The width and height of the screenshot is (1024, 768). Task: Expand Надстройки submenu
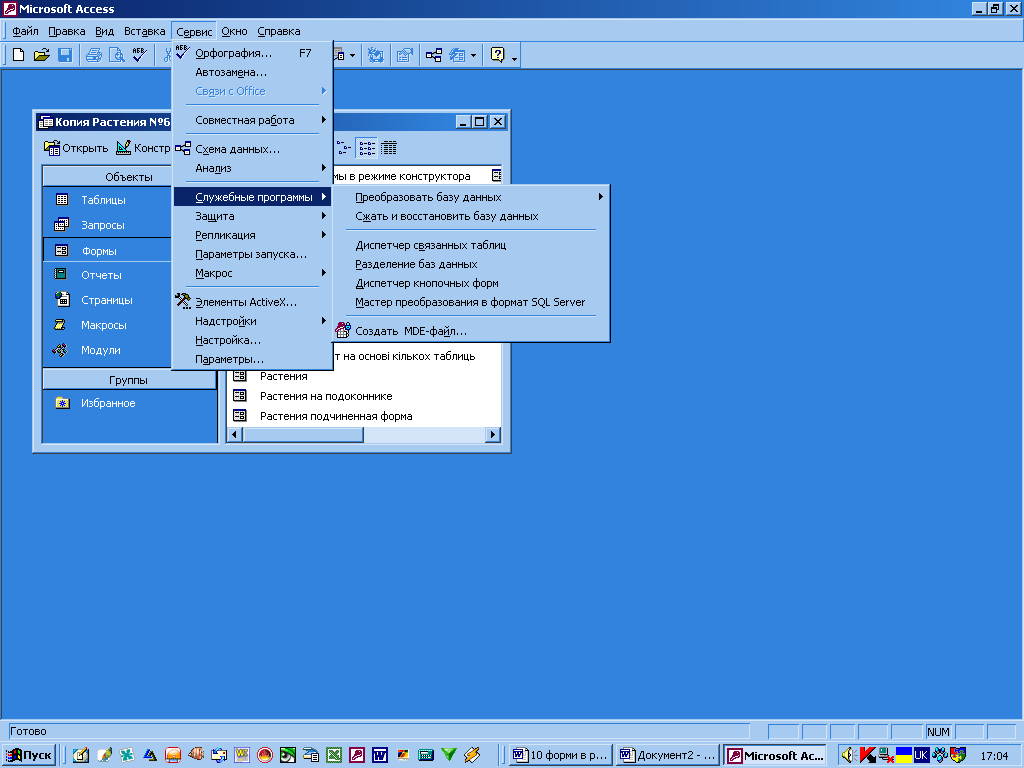252,321
